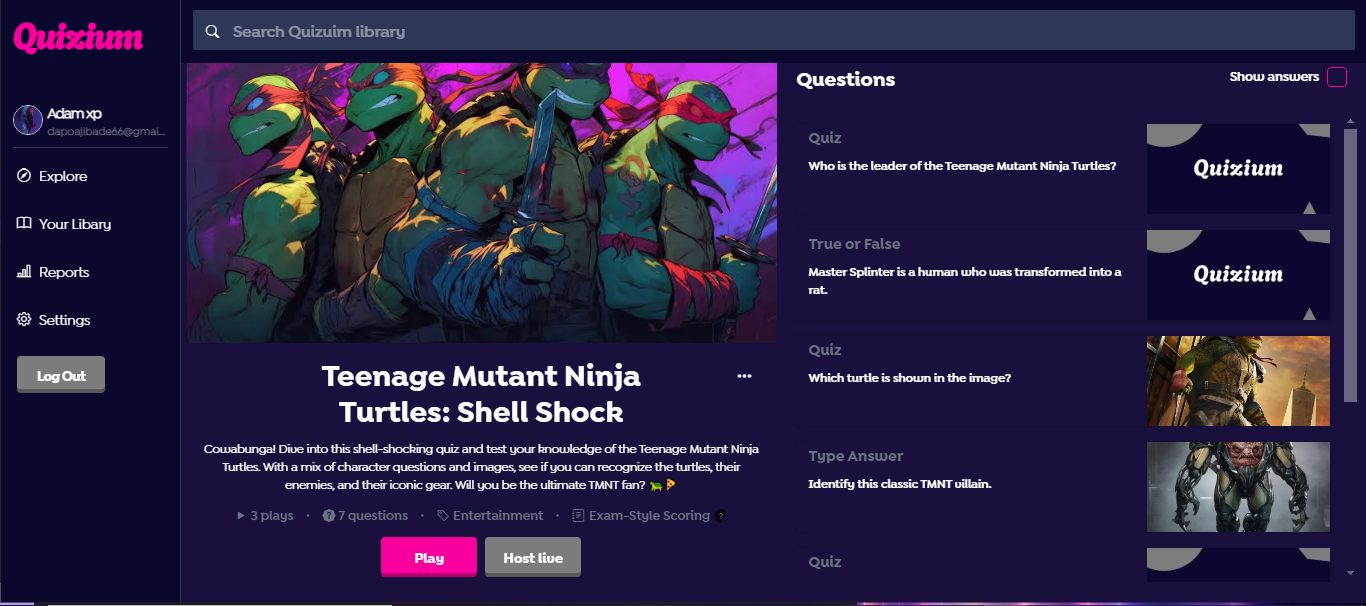Open the turtle image thumbnail
The height and width of the screenshot is (606, 1366).
tap(1238, 381)
